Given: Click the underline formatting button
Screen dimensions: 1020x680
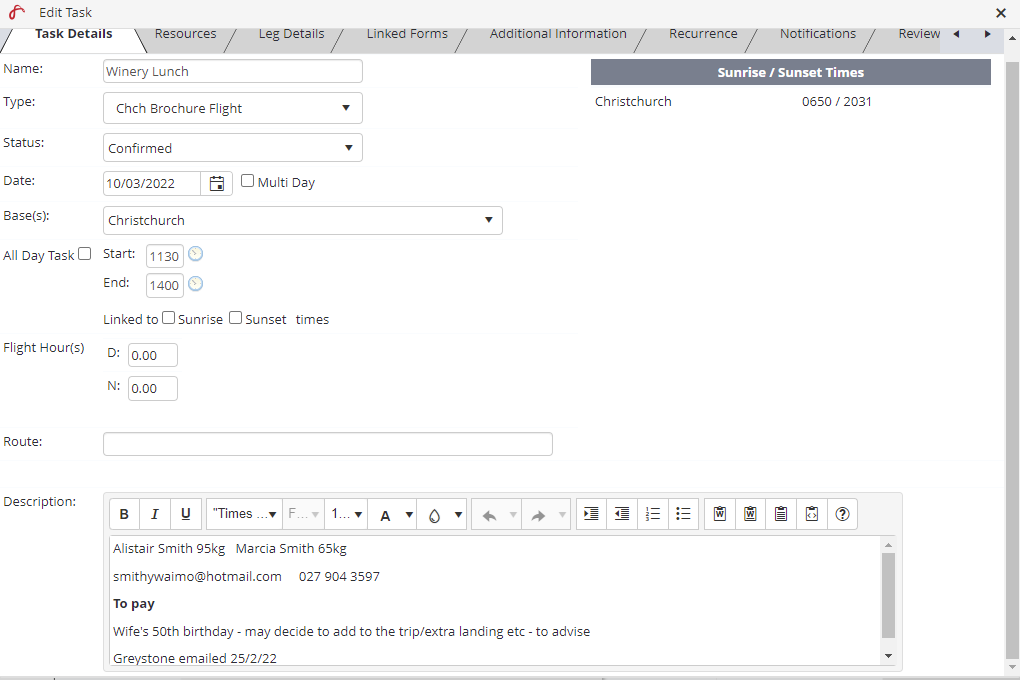Looking at the screenshot, I should (x=186, y=514).
